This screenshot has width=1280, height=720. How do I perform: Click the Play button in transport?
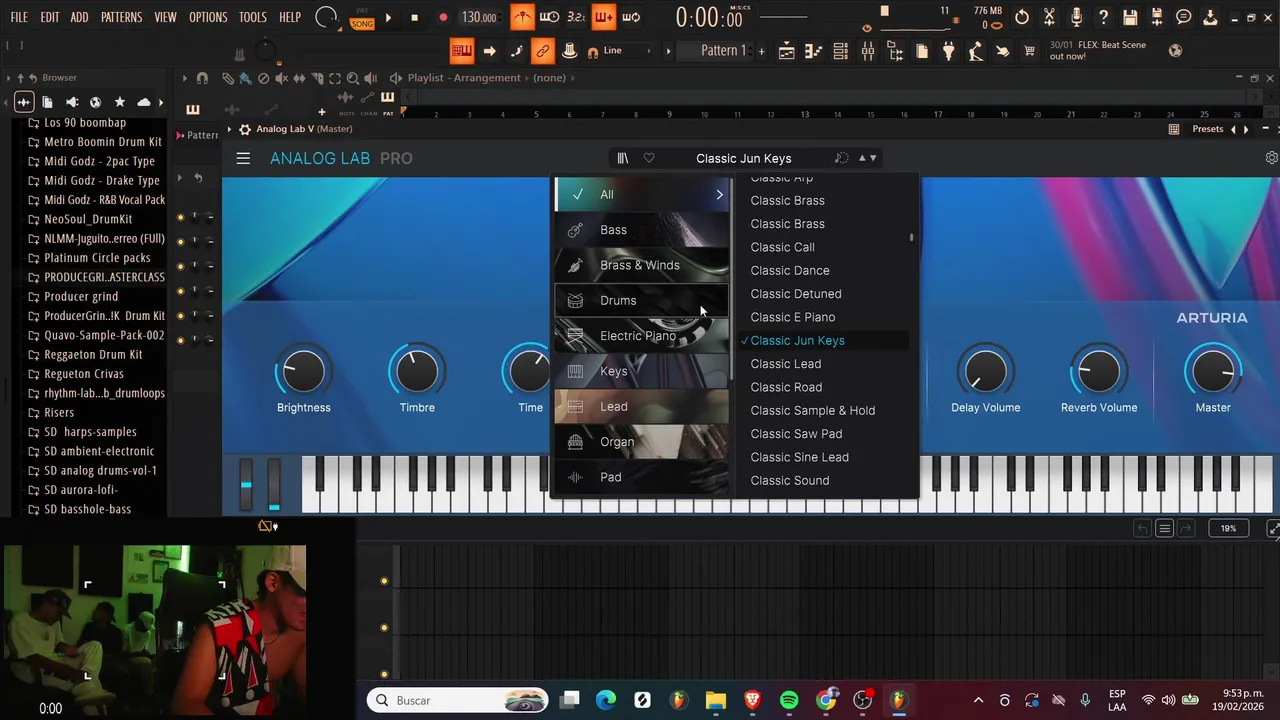click(x=388, y=18)
